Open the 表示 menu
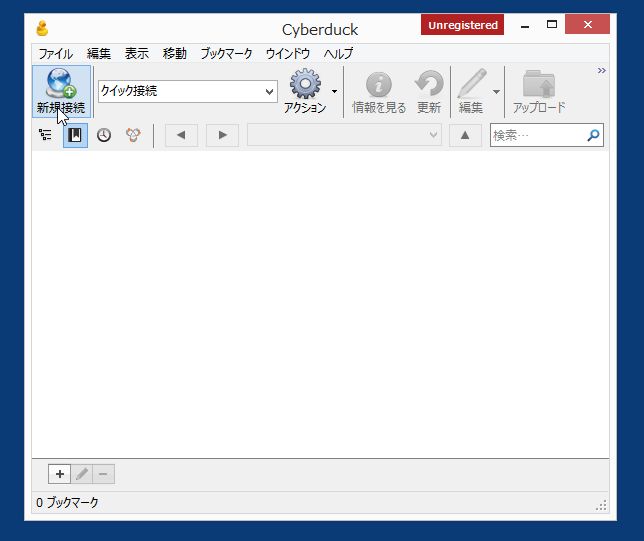The width and height of the screenshot is (644, 541). click(x=136, y=53)
